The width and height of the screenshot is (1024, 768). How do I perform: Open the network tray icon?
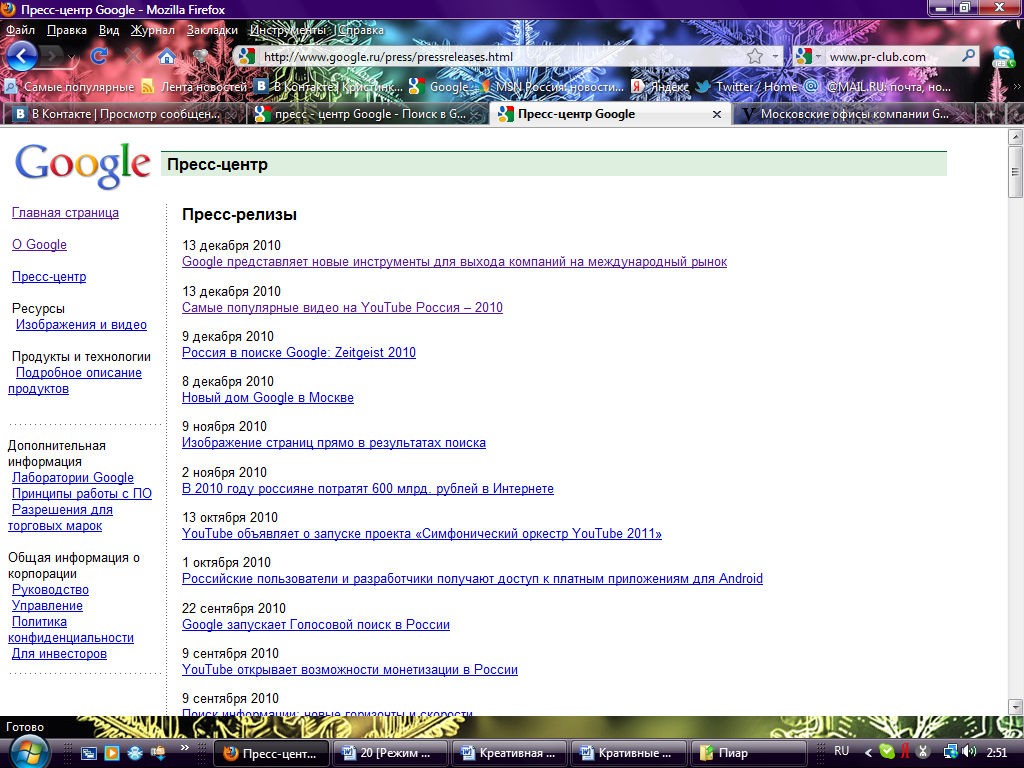point(951,752)
